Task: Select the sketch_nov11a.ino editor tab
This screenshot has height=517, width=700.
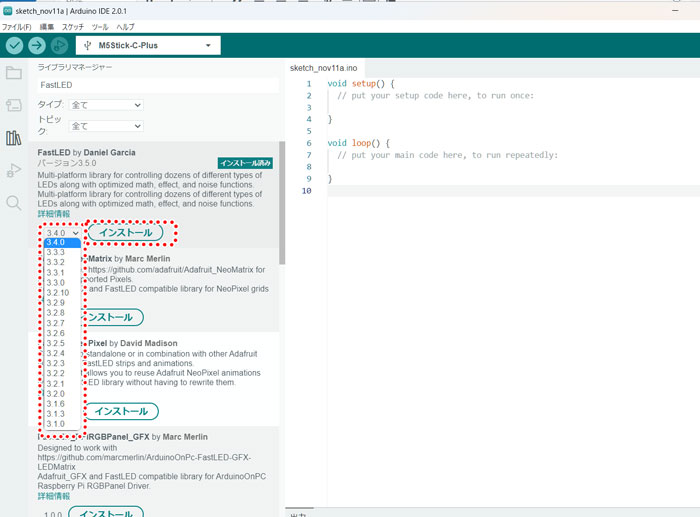Action: coord(324,68)
